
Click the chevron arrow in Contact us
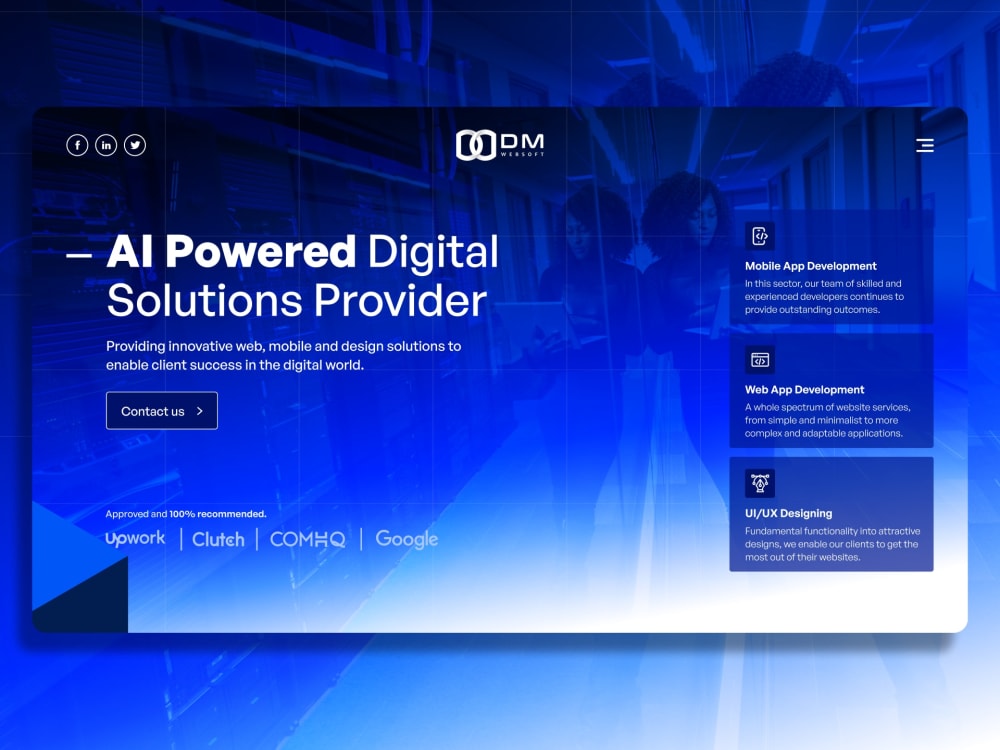(x=200, y=411)
